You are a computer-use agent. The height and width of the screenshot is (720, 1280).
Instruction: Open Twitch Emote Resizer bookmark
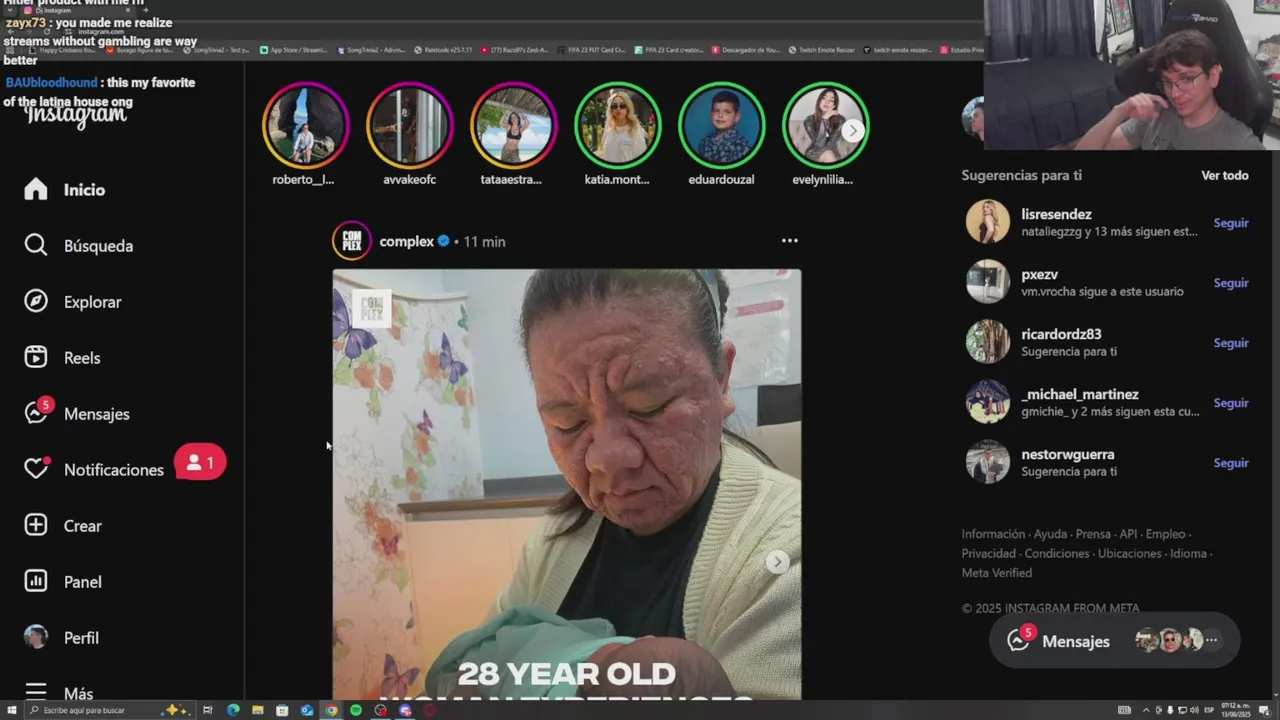tap(822, 49)
